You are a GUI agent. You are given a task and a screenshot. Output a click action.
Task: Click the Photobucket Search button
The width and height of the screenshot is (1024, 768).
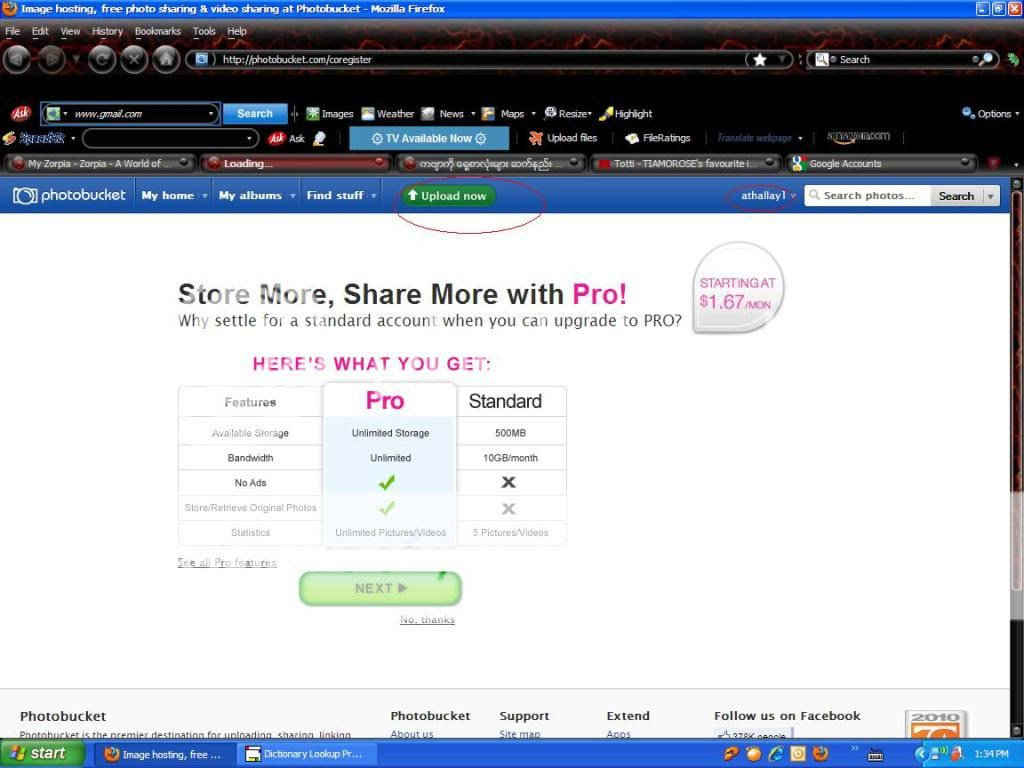coord(956,196)
